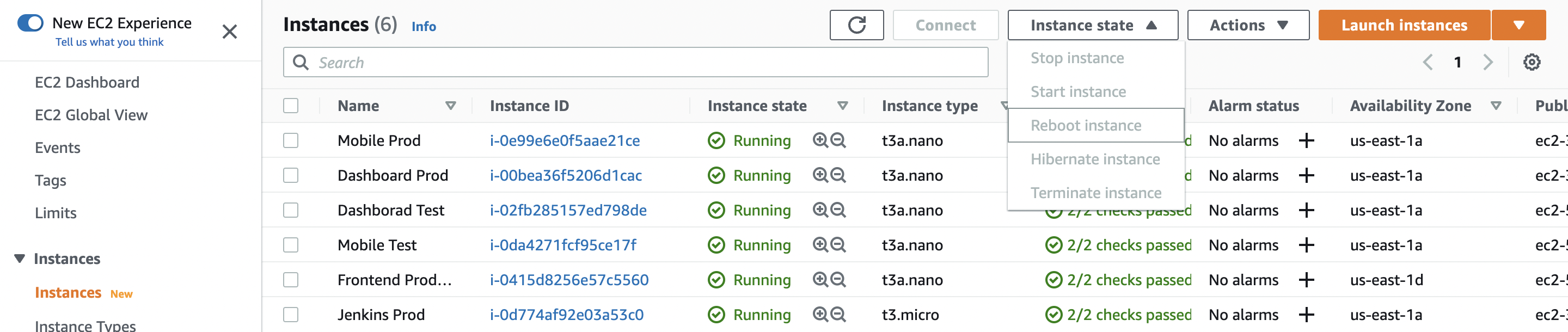Open EC2 Dashboard in the sidebar

(x=87, y=82)
